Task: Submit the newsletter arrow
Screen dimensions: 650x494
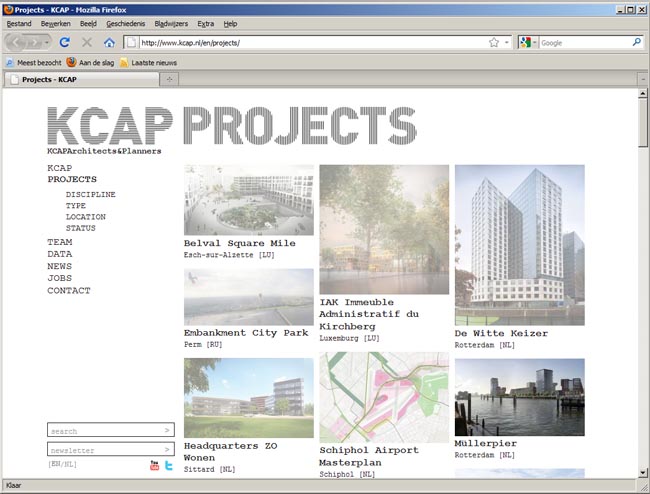Action: (167, 449)
